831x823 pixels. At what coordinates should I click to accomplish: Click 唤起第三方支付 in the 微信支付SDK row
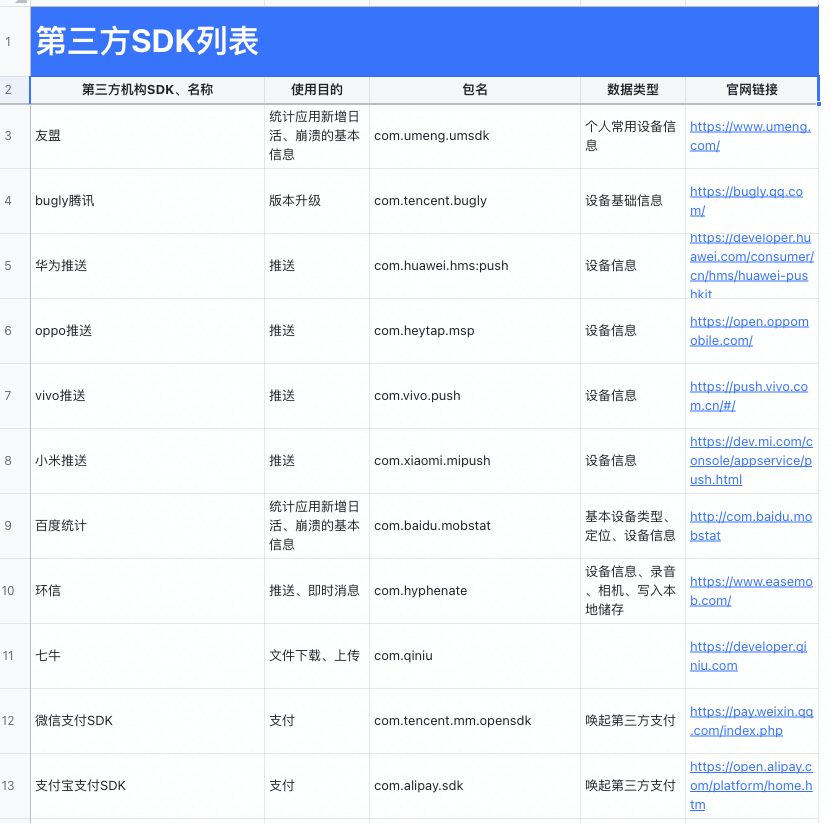pos(633,721)
